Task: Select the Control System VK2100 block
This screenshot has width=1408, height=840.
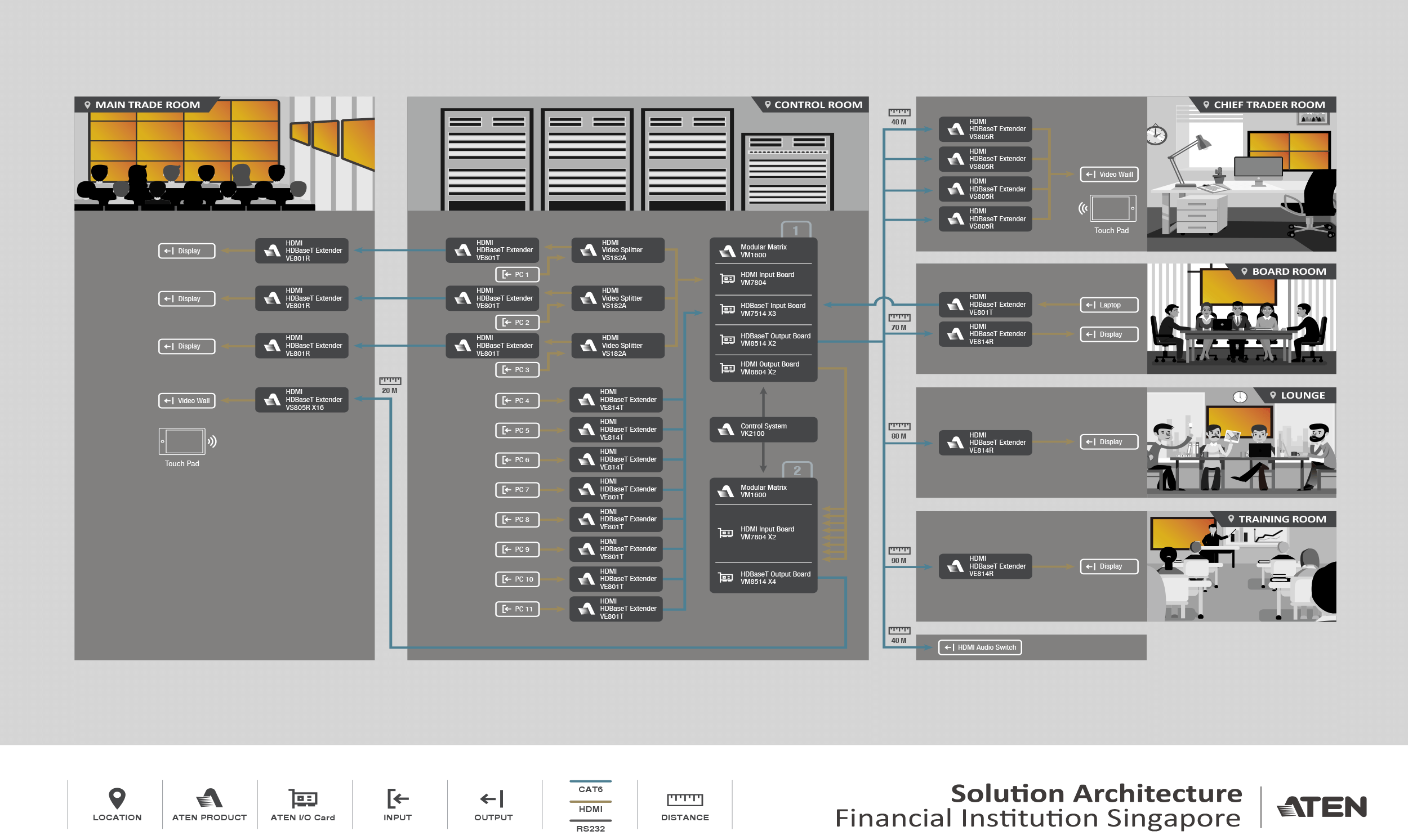Action: coord(763,430)
